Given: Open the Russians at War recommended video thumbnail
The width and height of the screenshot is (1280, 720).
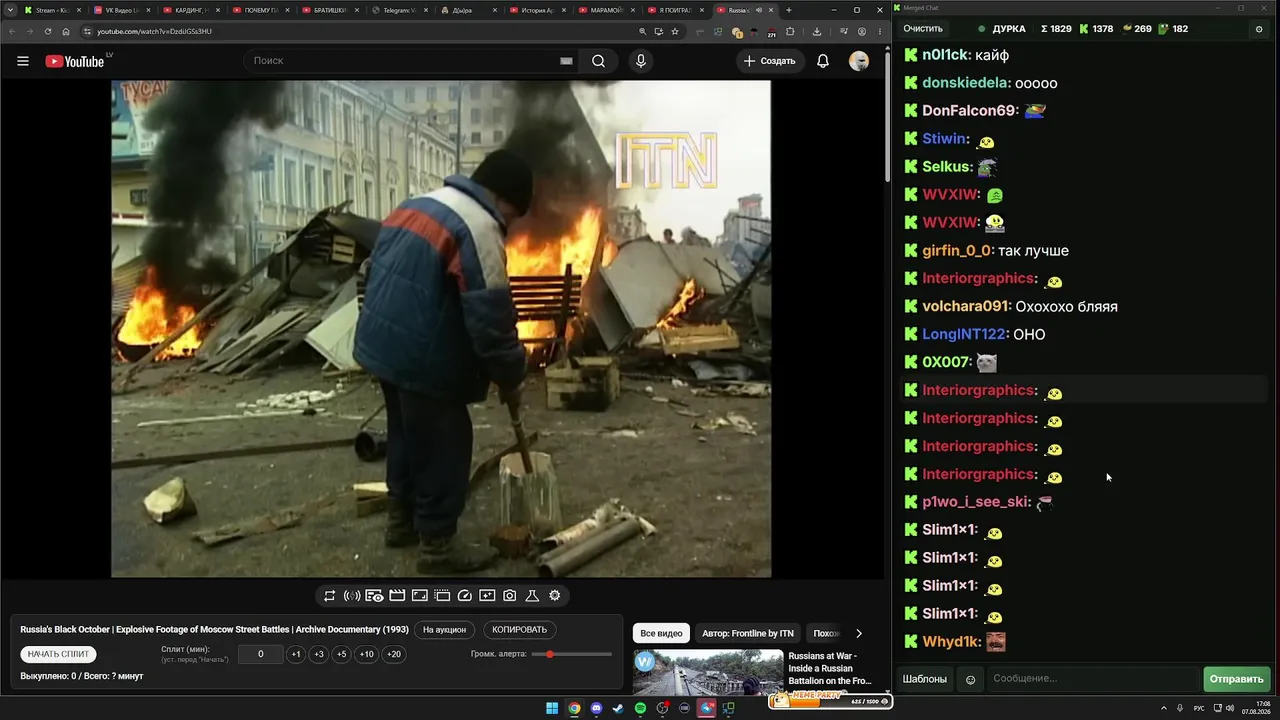Looking at the screenshot, I should [708, 673].
